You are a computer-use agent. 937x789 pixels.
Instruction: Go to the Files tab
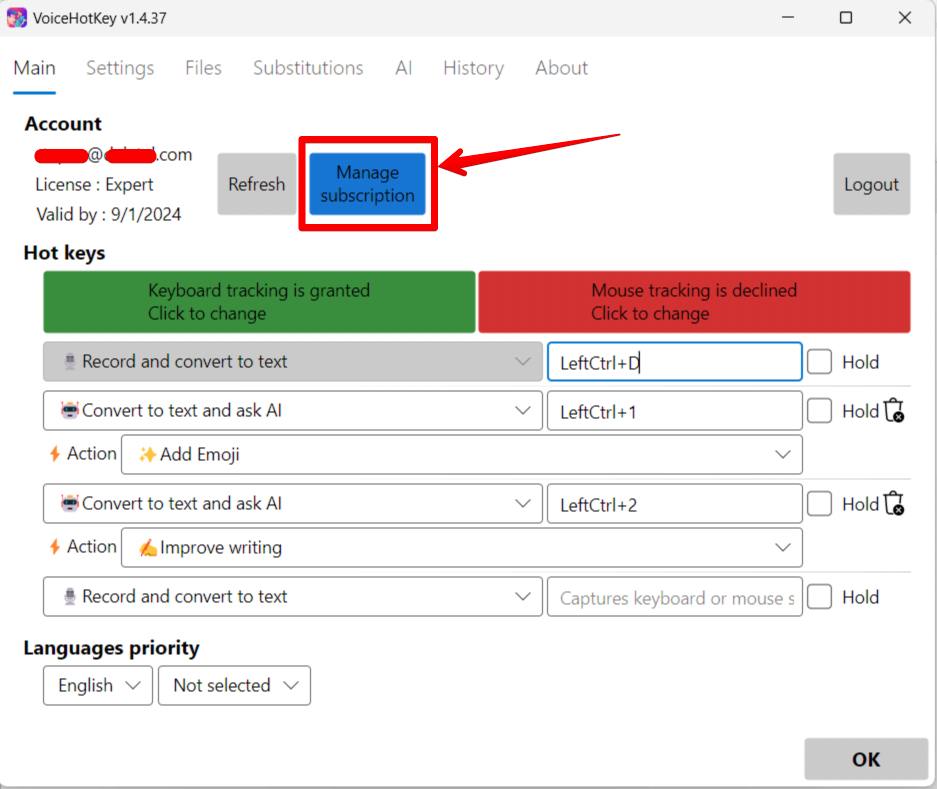pyautogui.click(x=203, y=68)
